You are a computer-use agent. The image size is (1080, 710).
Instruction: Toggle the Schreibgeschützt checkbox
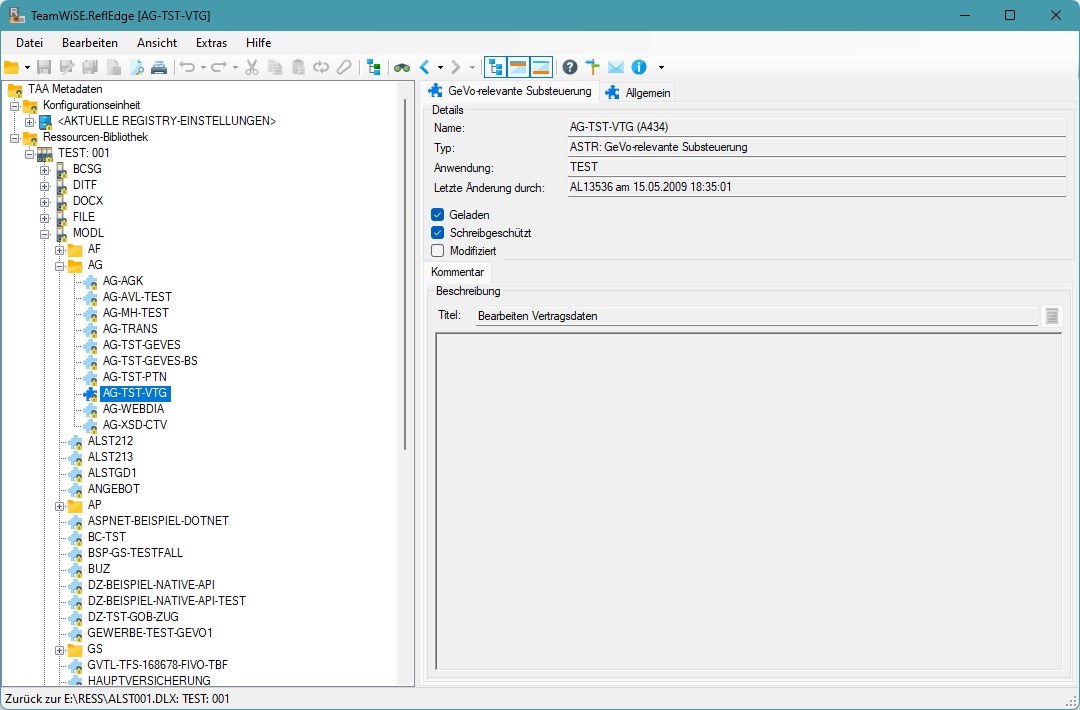coord(437,233)
